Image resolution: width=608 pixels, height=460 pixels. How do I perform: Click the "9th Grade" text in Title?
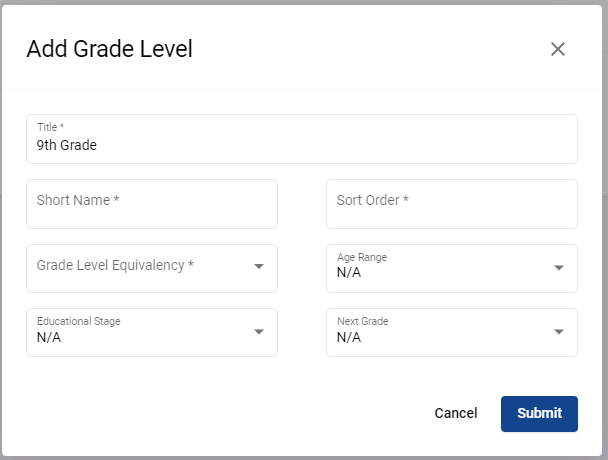67,145
